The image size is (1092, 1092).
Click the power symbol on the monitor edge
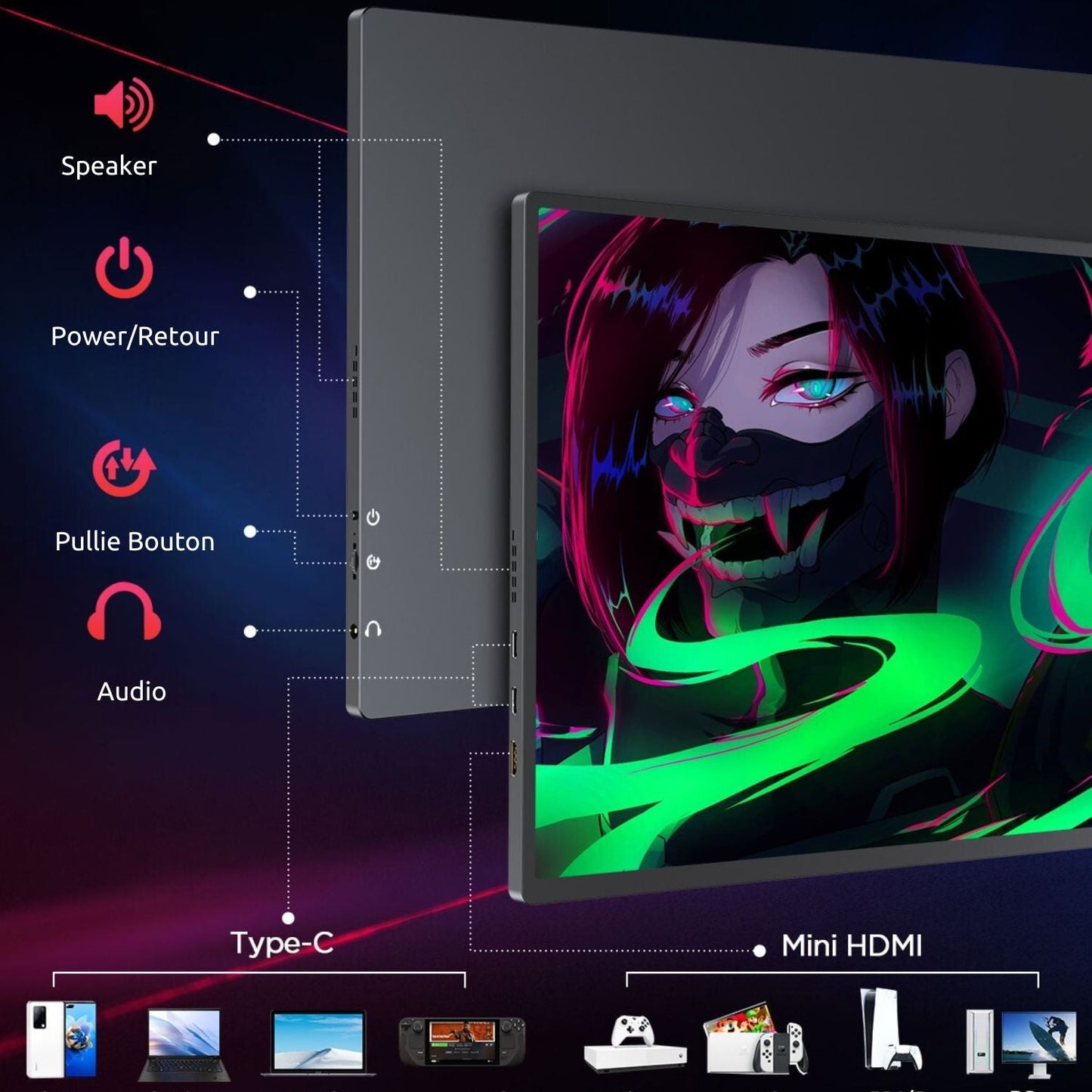(x=373, y=515)
